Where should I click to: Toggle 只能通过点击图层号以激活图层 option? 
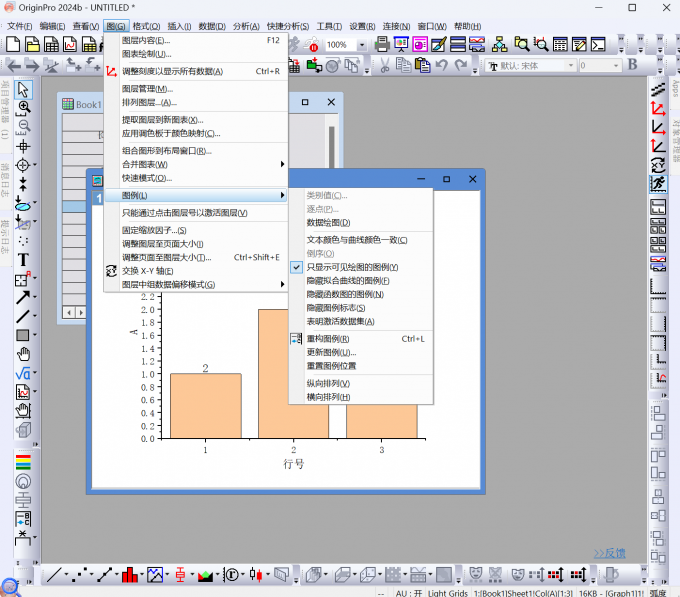click(196, 213)
